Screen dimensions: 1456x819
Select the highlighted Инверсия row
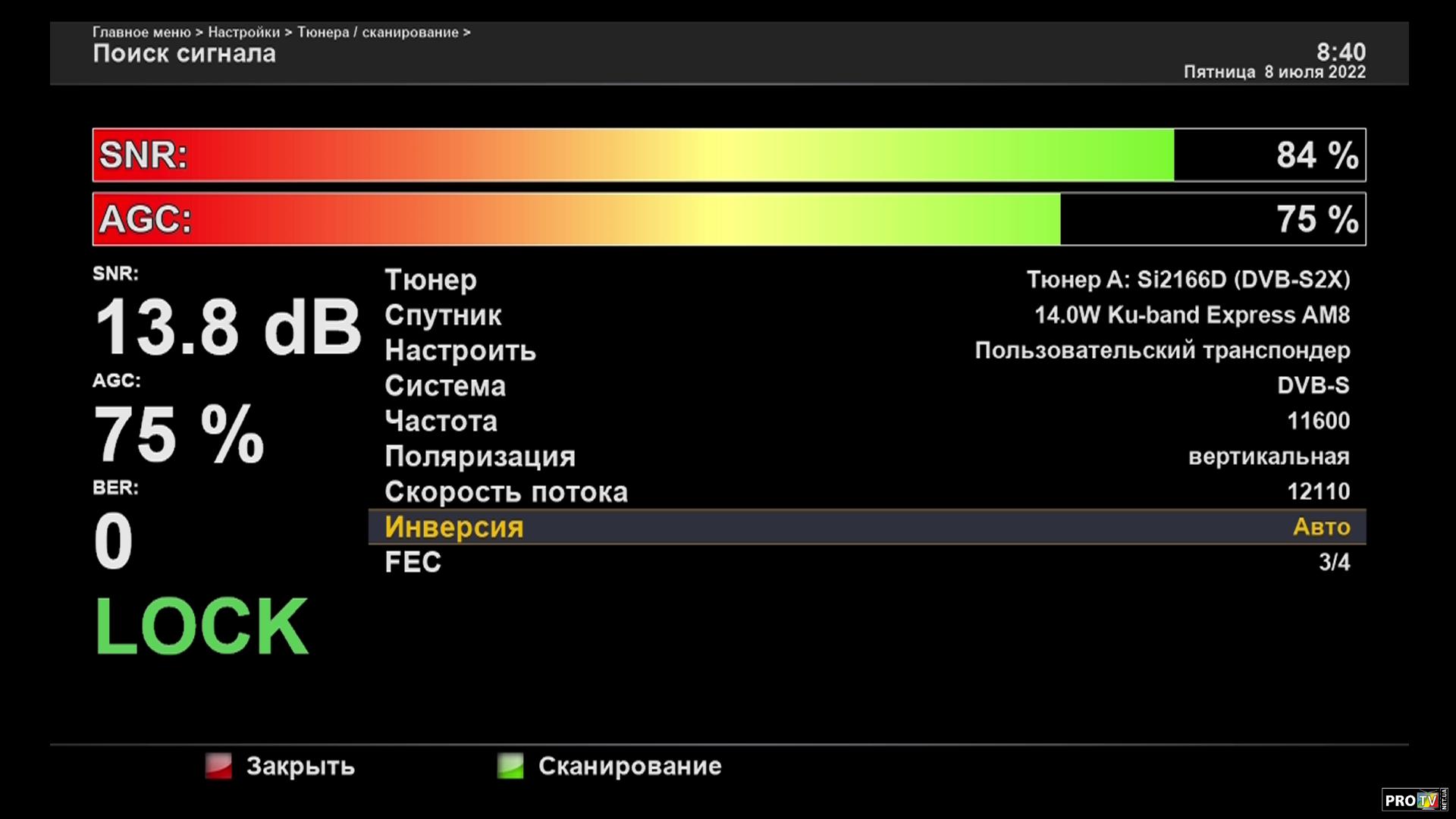[453, 527]
